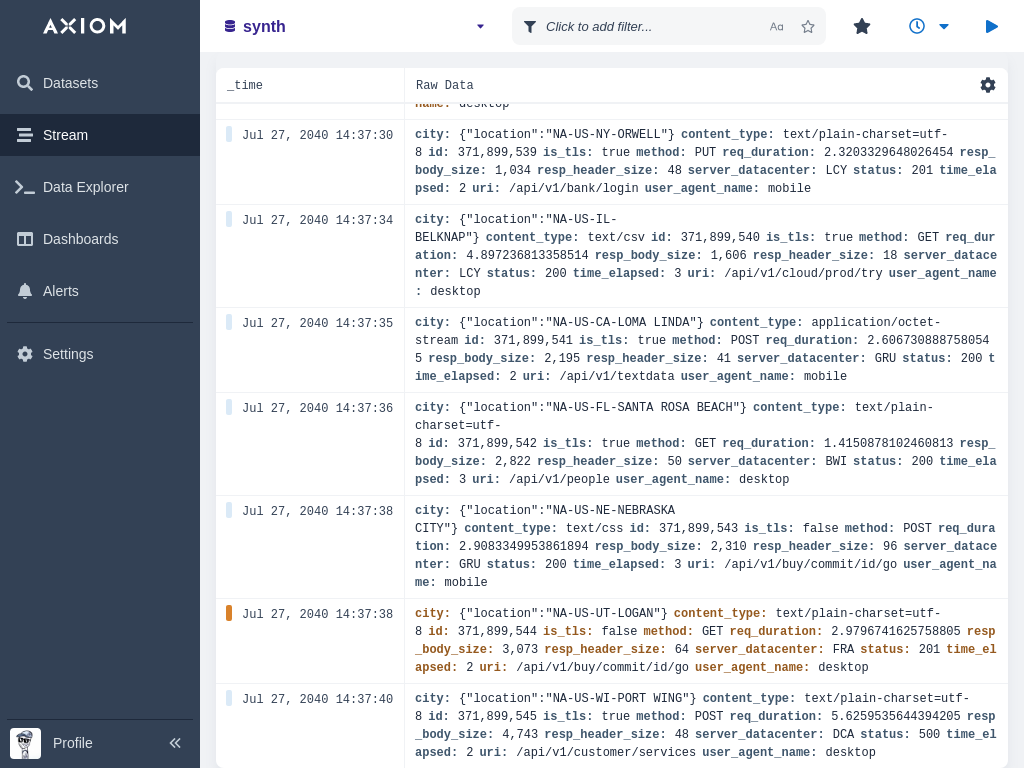The image size is (1024, 768).
Task: Toggle case-sensitive match (Aa) option
Action: click(x=777, y=27)
